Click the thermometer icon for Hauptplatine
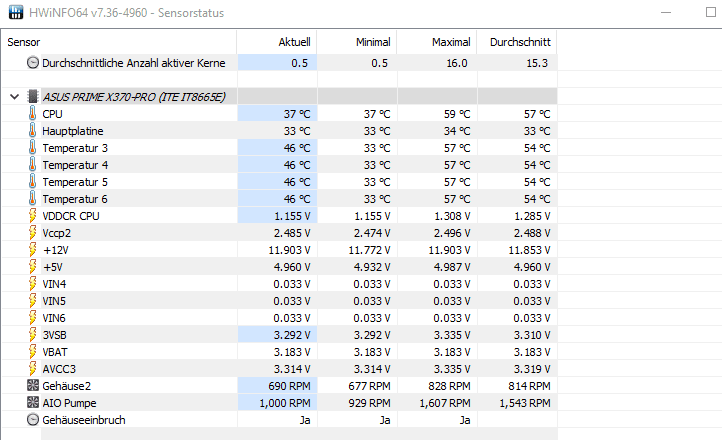The image size is (722, 440). (32, 131)
